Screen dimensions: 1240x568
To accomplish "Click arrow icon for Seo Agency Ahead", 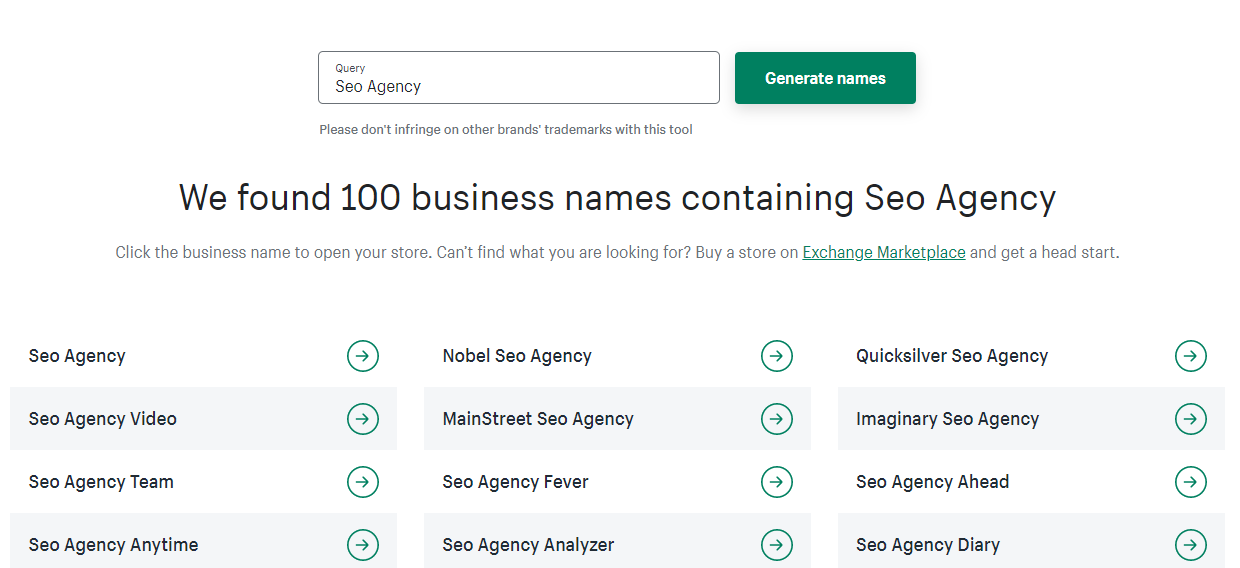I will click(1190, 482).
